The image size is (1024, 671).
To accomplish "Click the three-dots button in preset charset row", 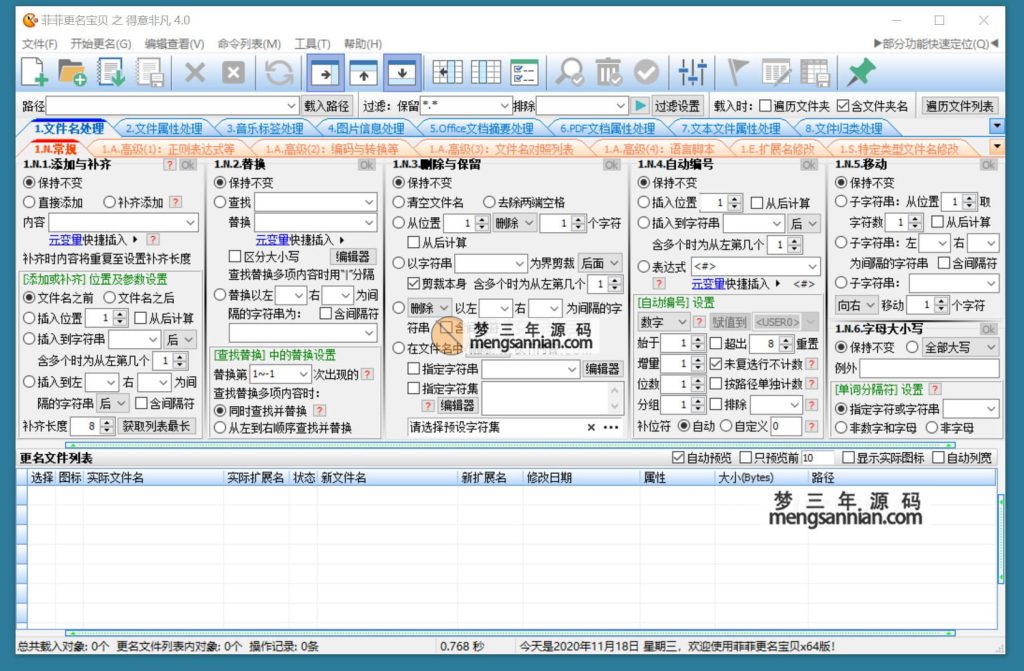I will [611, 427].
